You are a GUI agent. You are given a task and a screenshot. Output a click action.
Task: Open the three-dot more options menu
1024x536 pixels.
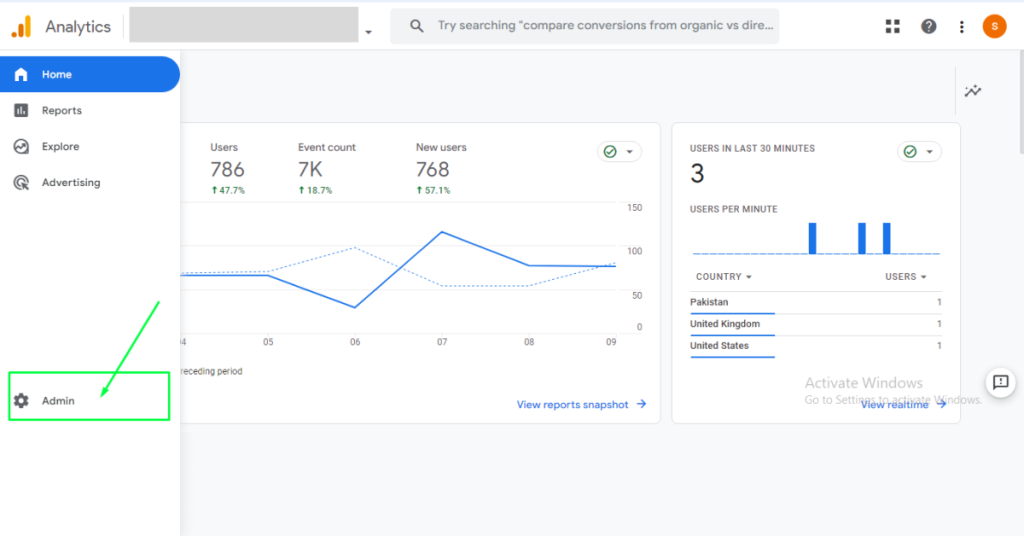tap(962, 27)
